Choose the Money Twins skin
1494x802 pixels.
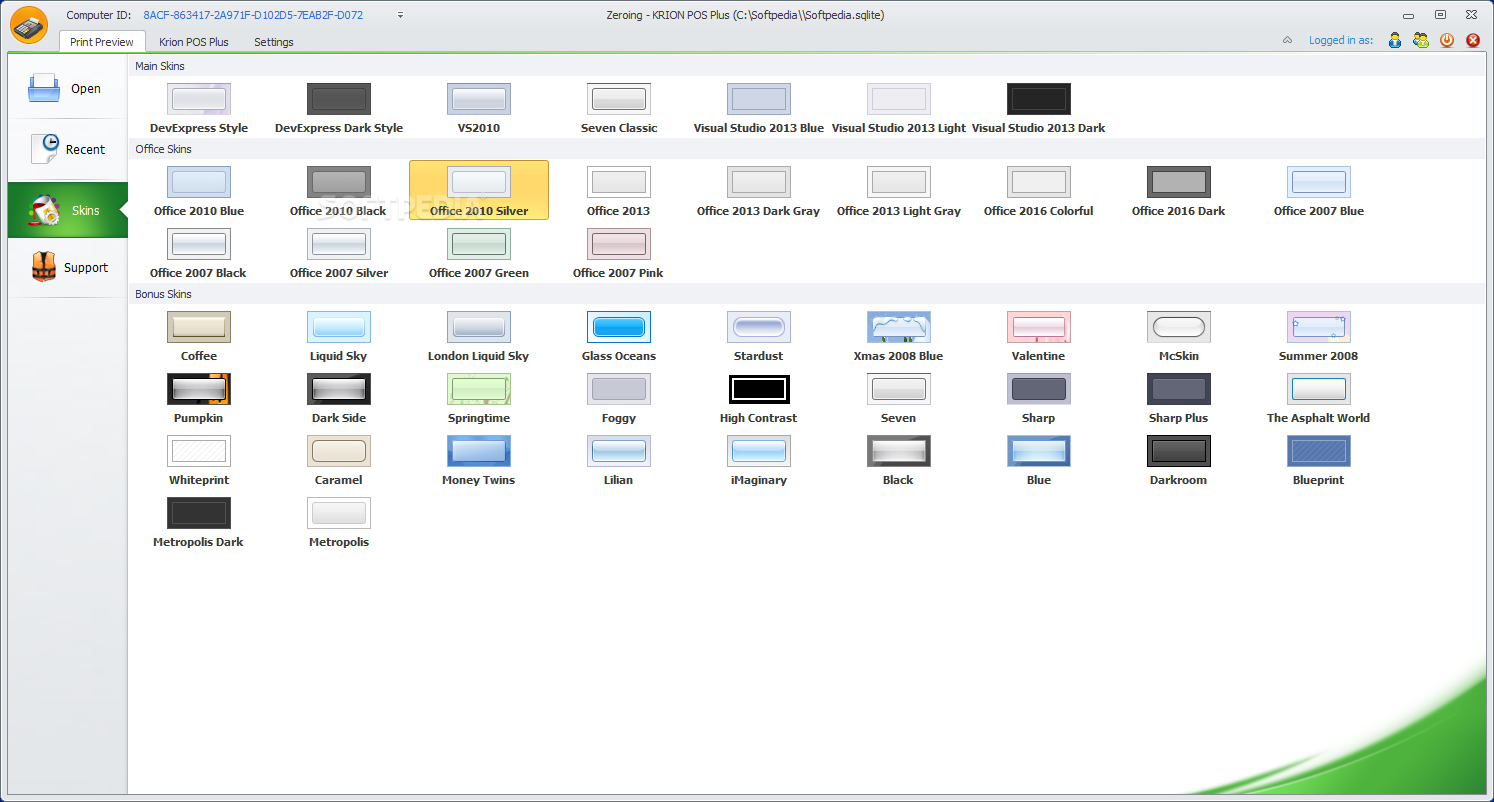[479, 460]
